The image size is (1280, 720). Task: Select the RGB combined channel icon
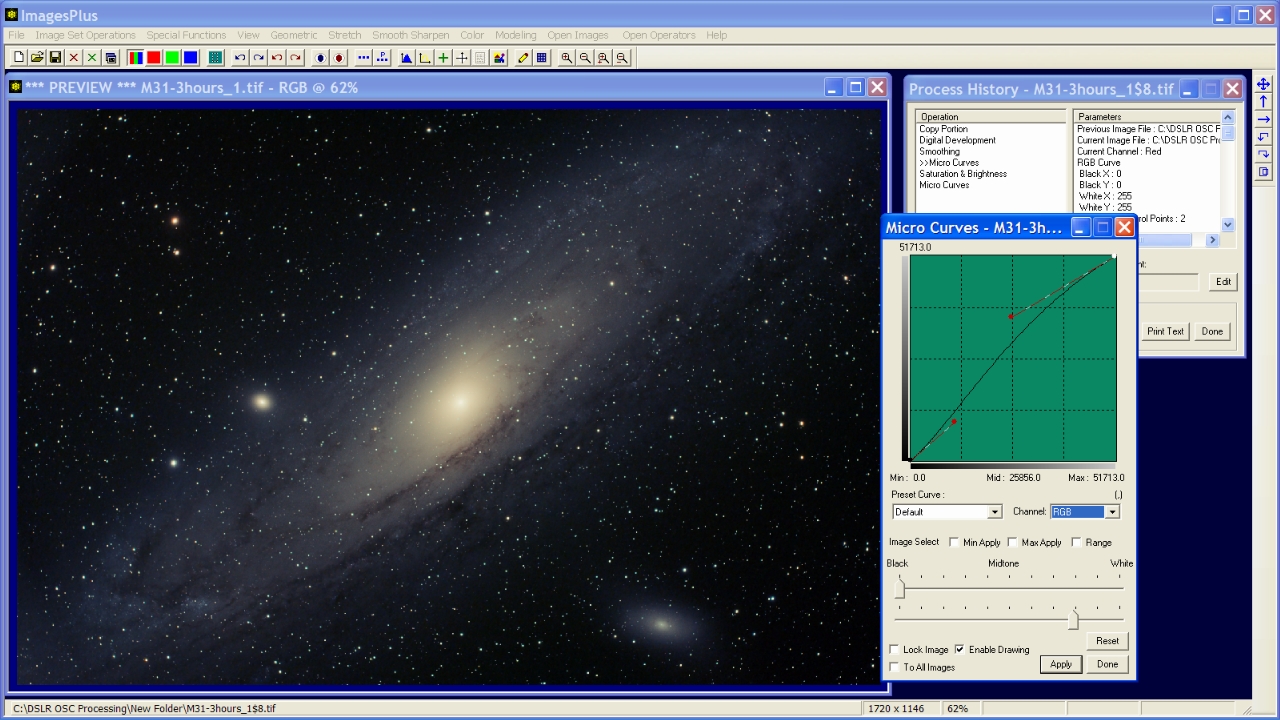[135, 58]
